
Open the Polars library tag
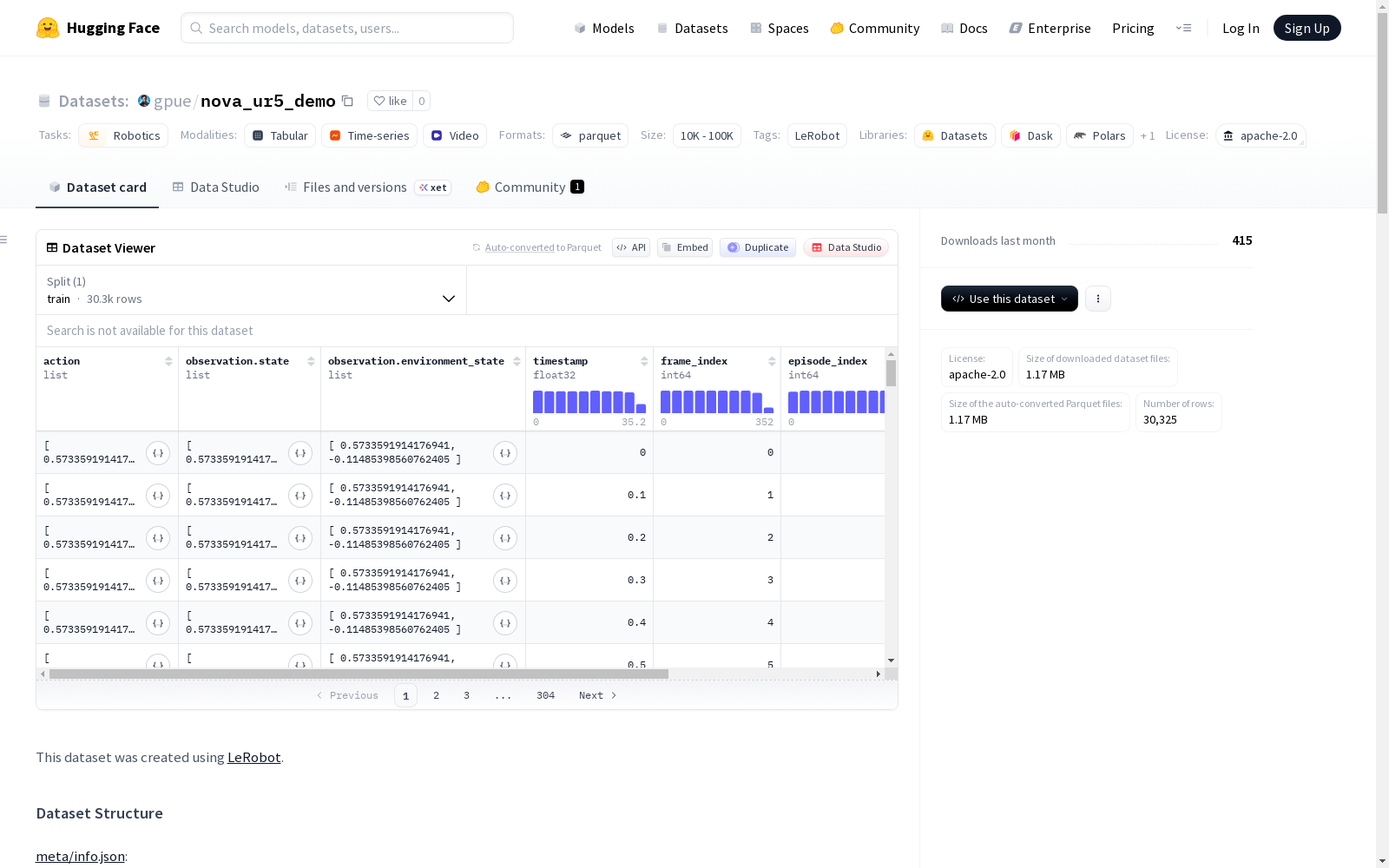tap(1100, 135)
